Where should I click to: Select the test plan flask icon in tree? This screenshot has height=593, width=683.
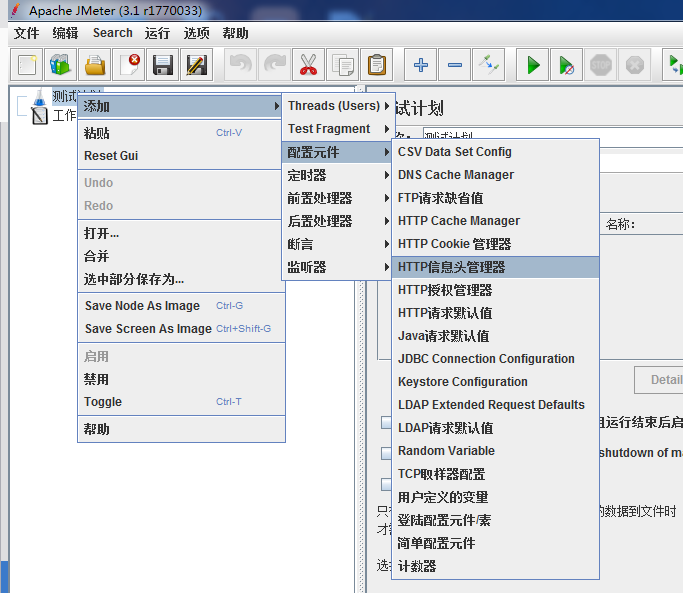pyautogui.click(x=40, y=97)
